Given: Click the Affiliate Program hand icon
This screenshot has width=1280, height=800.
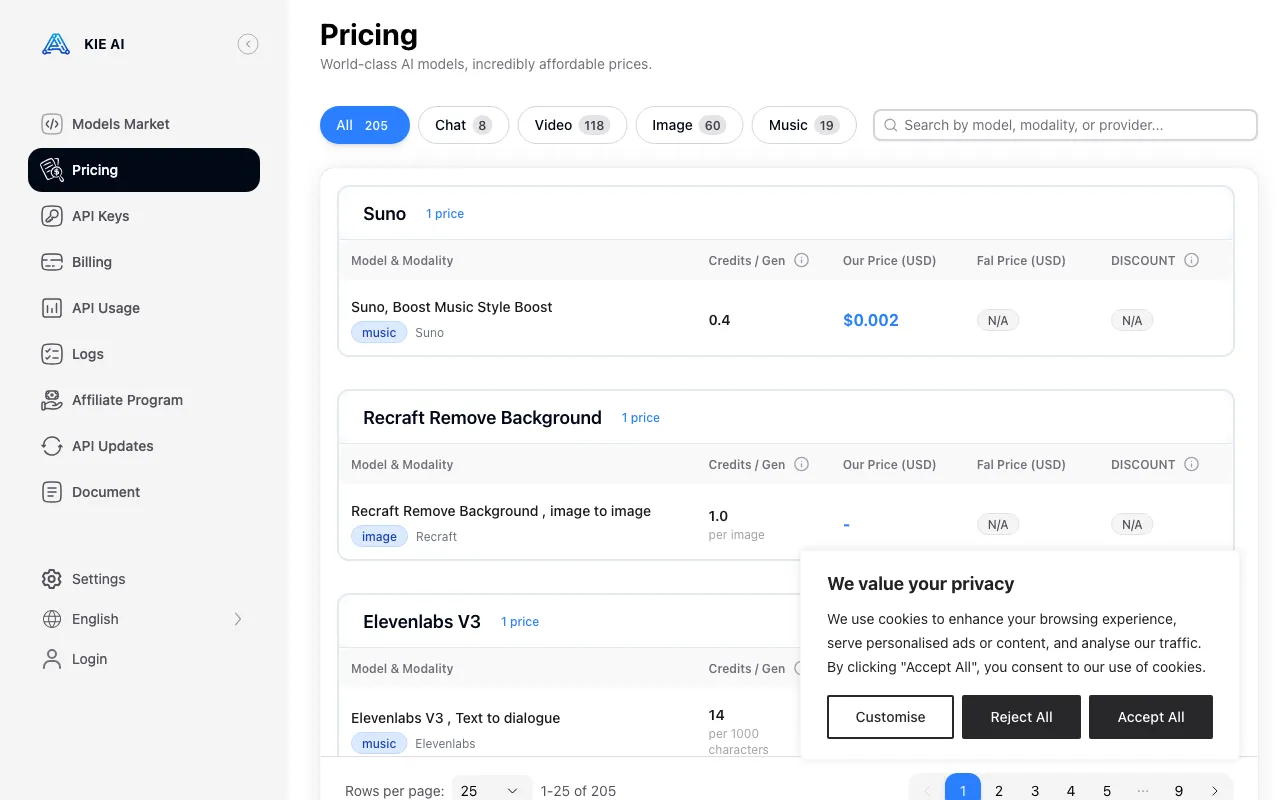Looking at the screenshot, I should tap(51, 400).
